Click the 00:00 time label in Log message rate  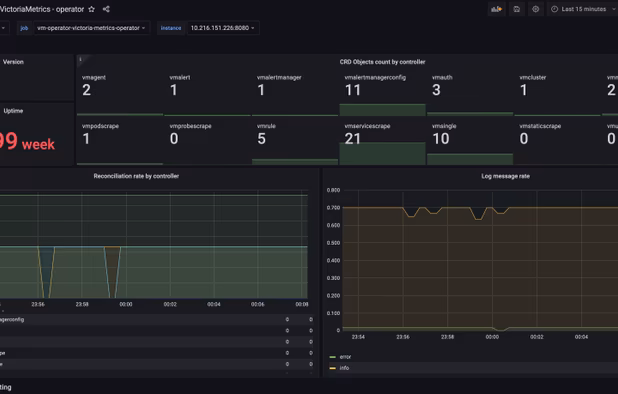pos(492,337)
